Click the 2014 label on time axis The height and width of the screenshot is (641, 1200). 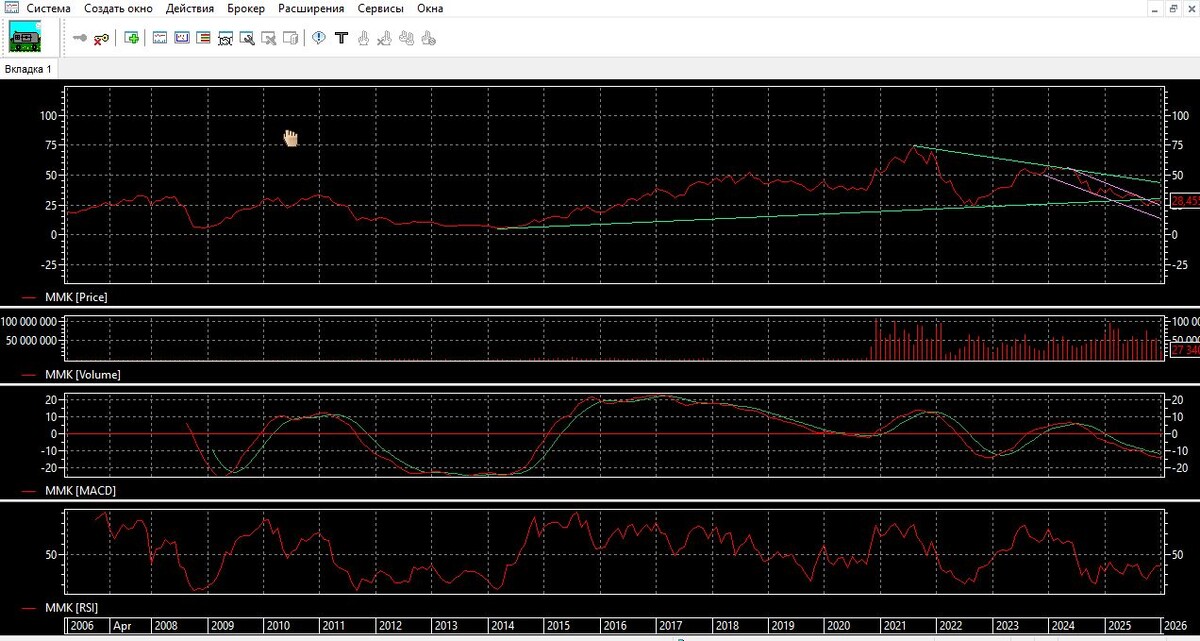(x=503, y=626)
